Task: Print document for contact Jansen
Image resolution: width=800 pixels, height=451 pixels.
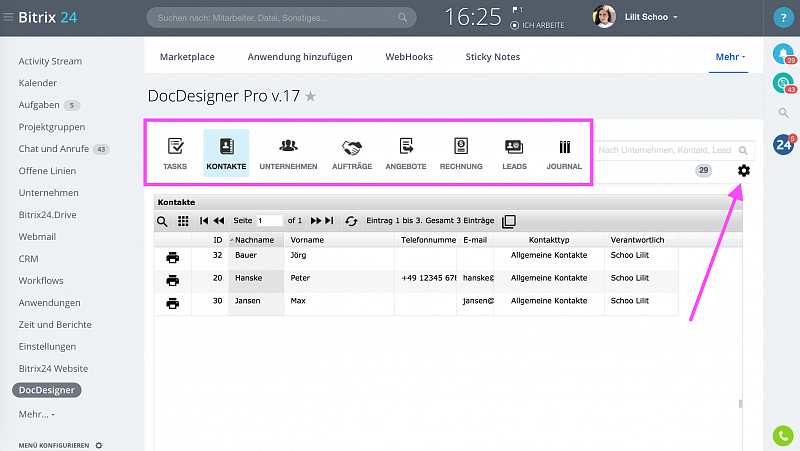Action: 172,304
